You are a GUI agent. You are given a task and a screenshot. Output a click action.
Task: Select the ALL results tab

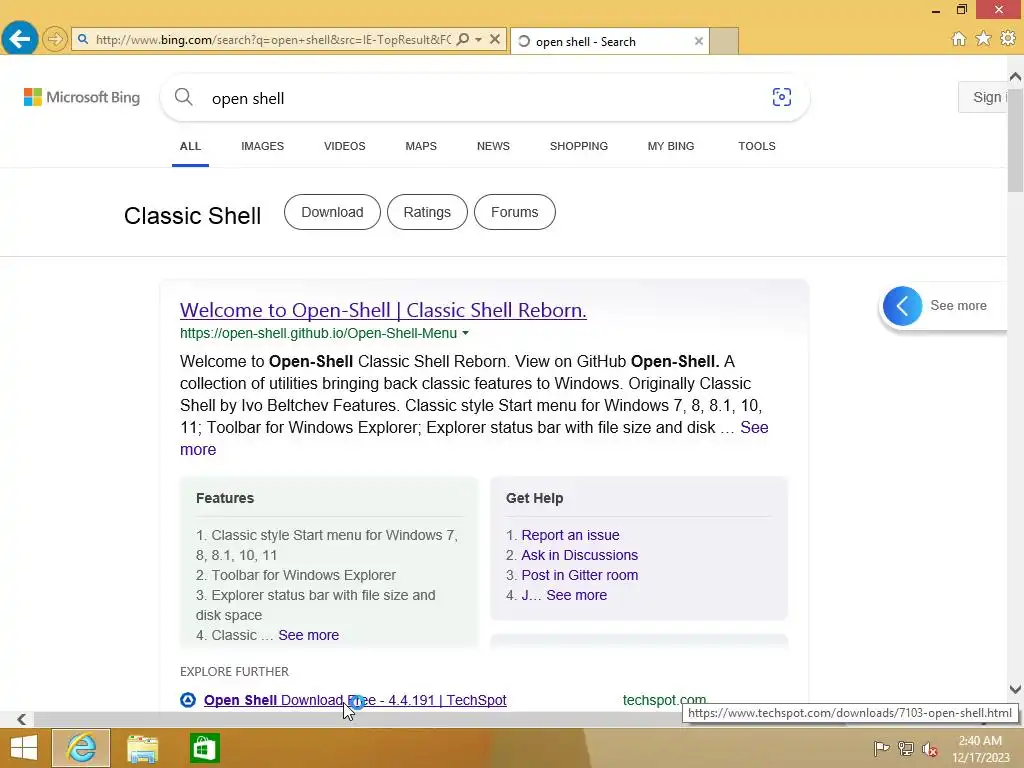190,146
